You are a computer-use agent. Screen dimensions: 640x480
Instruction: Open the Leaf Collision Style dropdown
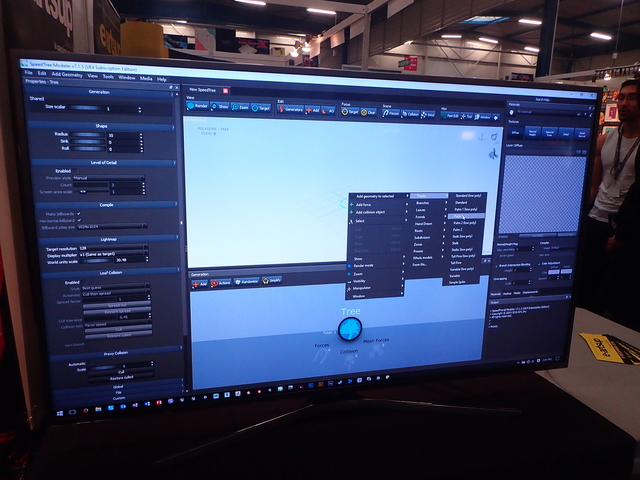pyautogui.click(x=118, y=287)
